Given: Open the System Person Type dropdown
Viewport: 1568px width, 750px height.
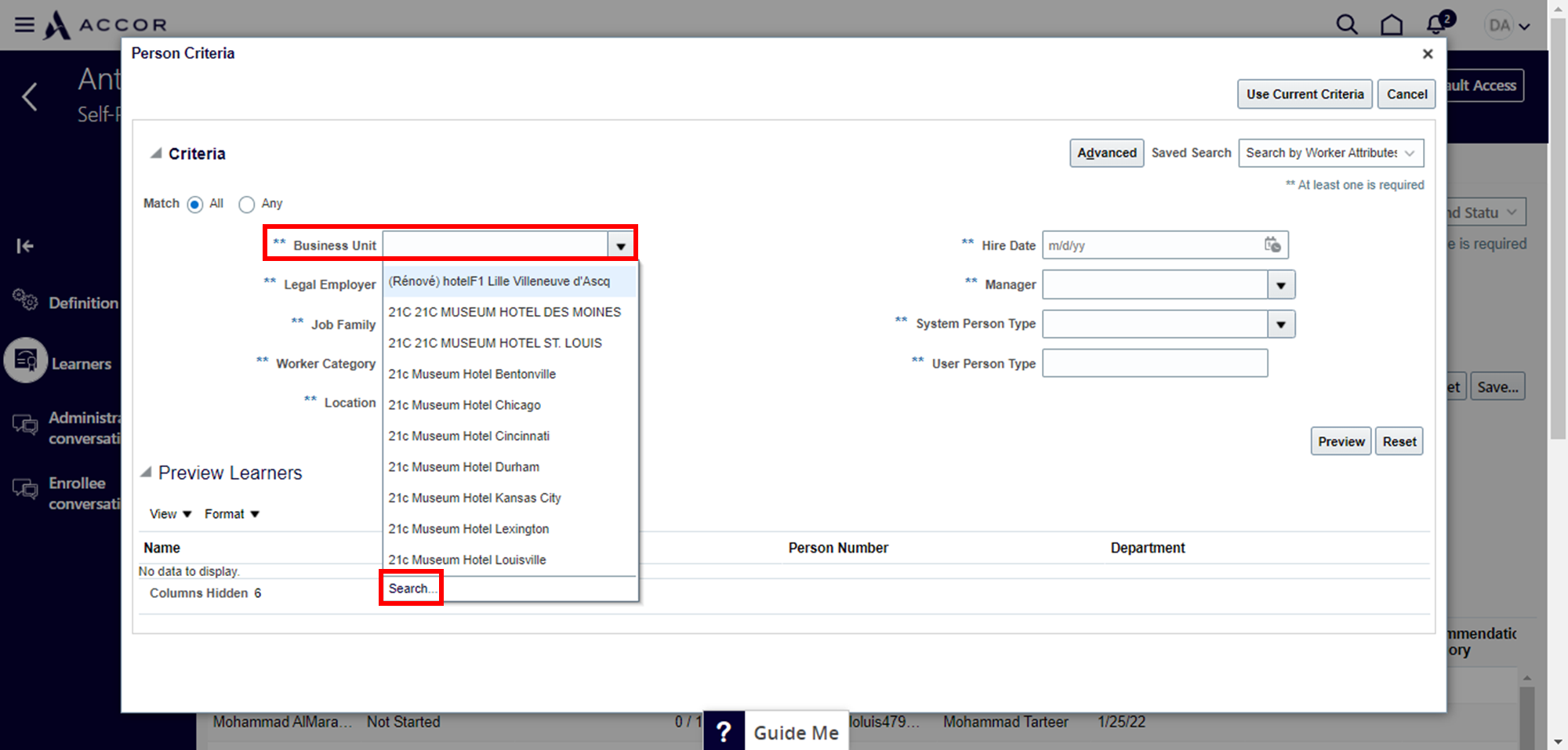Looking at the screenshot, I should click(1281, 324).
